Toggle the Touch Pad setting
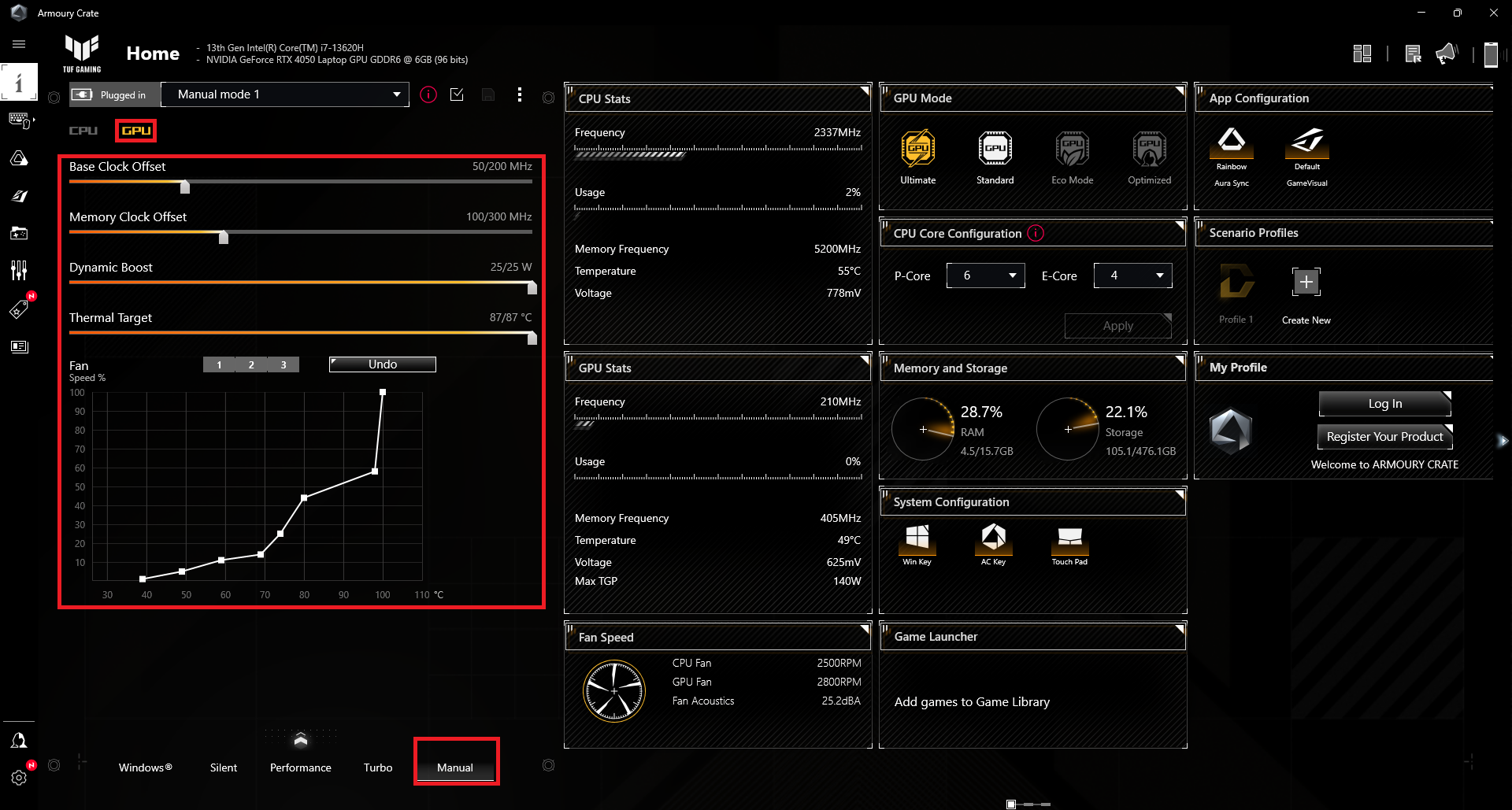 pyautogui.click(x=1069, y=538)
